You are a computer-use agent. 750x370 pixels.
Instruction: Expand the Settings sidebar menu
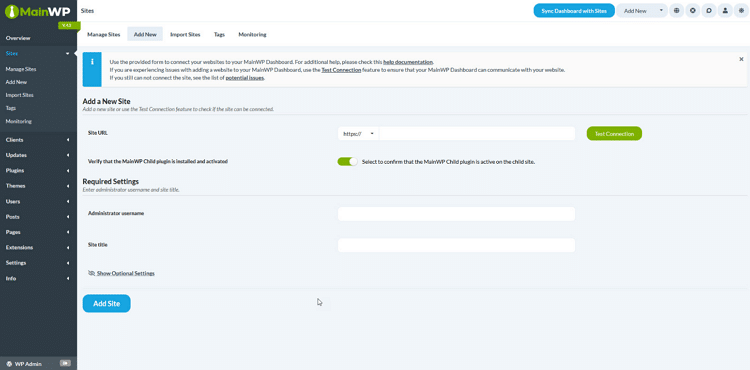tap(68, 263)
